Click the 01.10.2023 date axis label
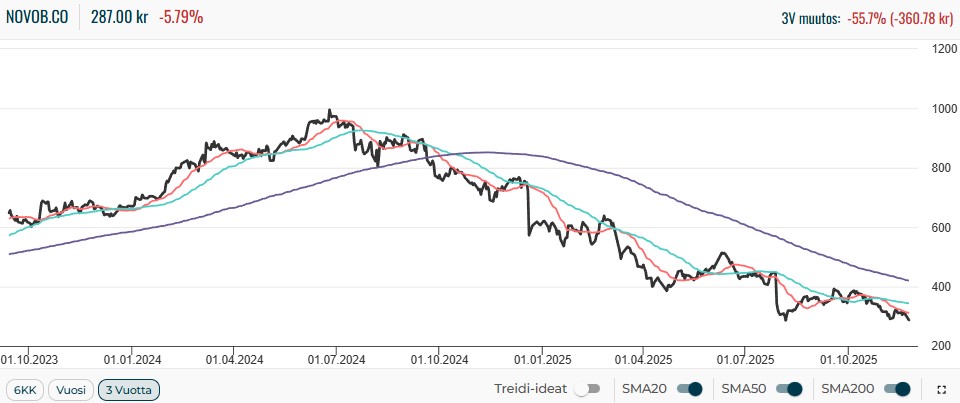 tap(29, 359)
